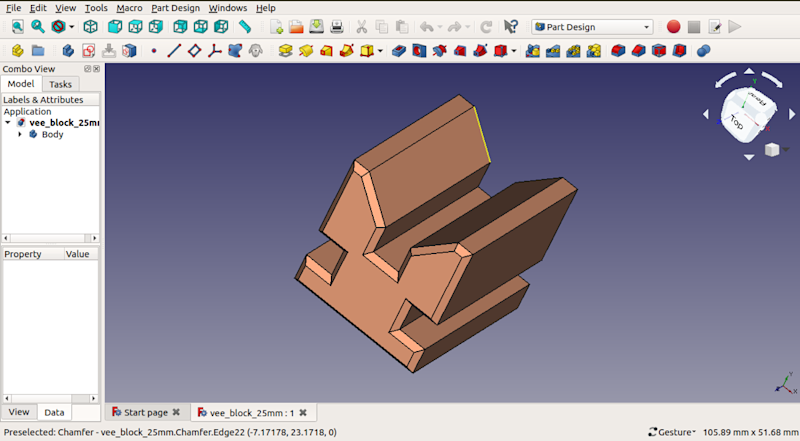Open the draw style dropdown arrow
800x441 pixels.
point(71,27)
